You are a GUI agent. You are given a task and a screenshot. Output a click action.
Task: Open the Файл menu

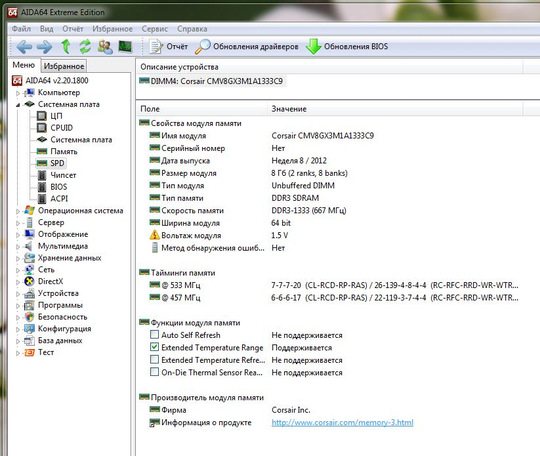point(21,29)
